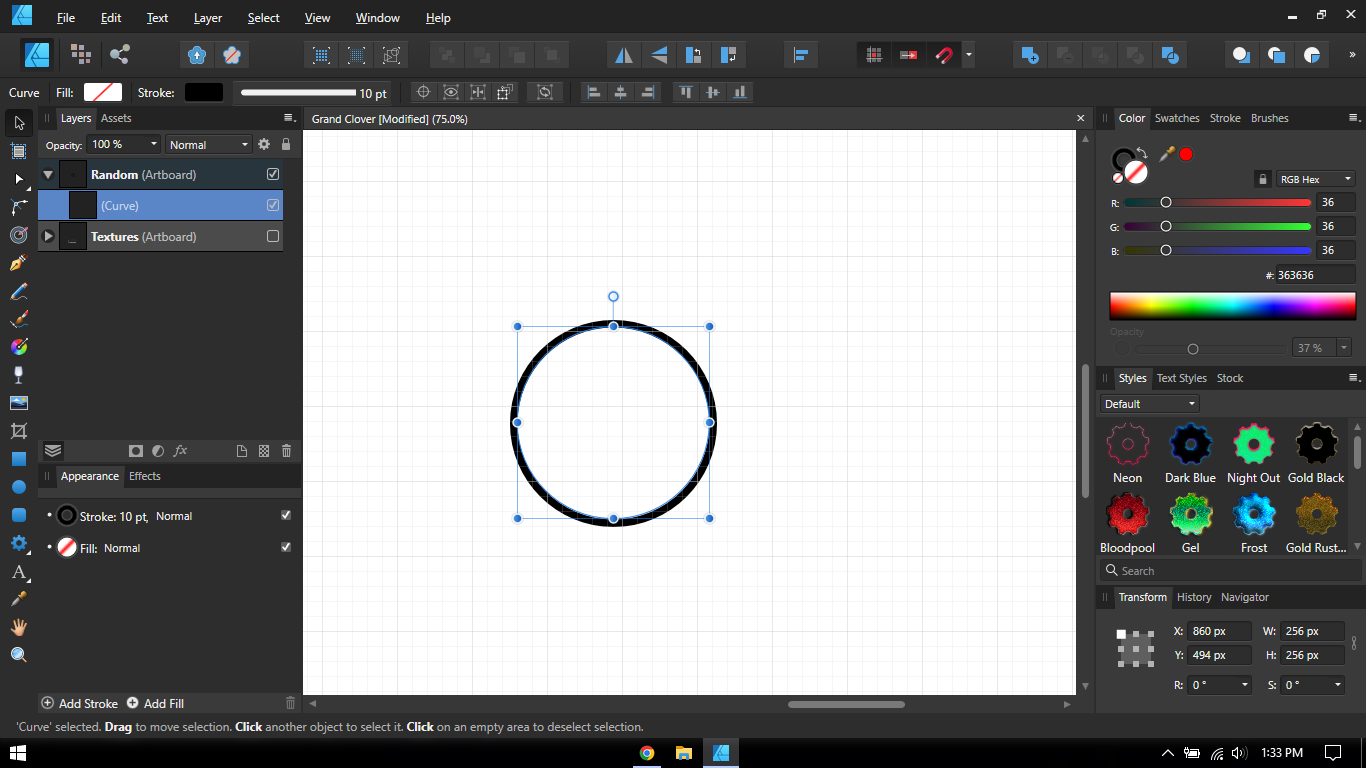Open the Fill tool
The height and width of the screenshot is (768, 1366).
click(x=18, y=347)
